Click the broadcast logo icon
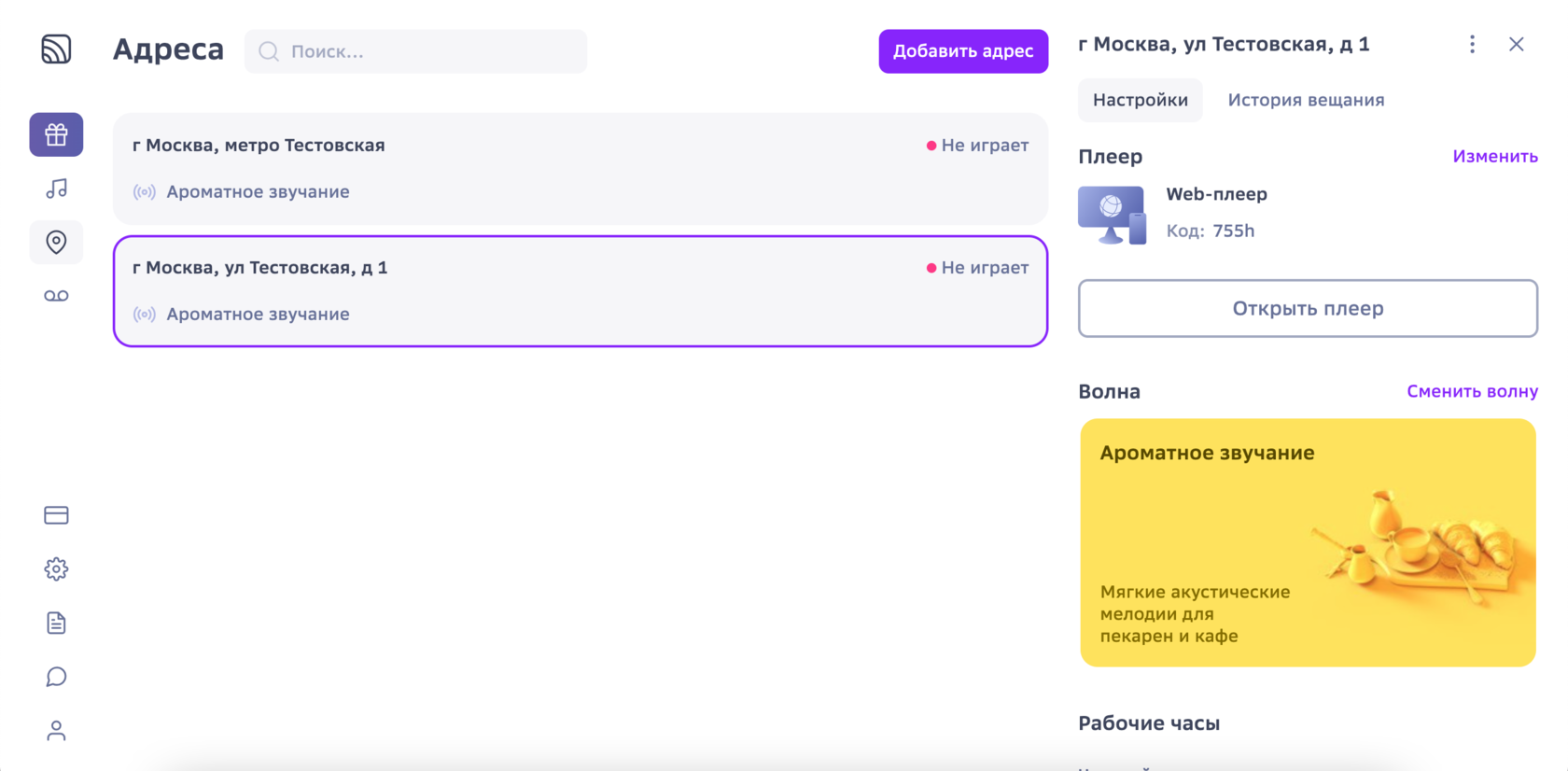1568x771 pixels. coord(56,49)
